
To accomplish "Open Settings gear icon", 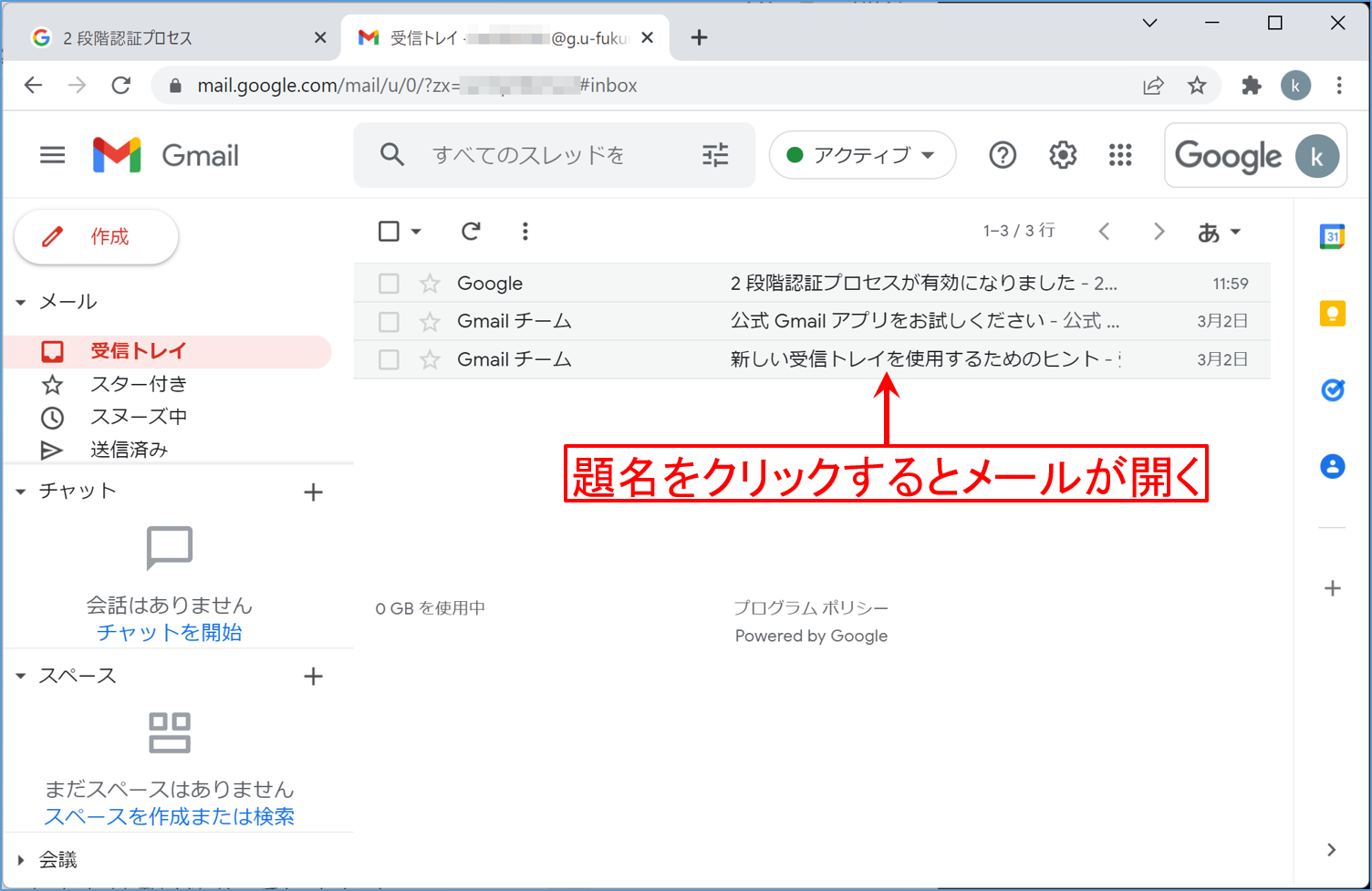I will pos(1063,155).
